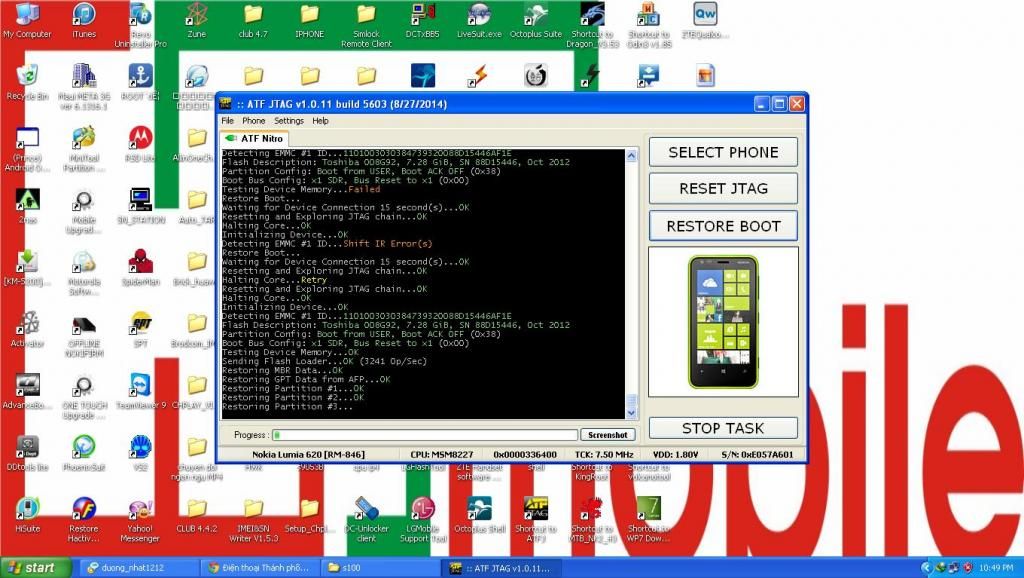The height and width of the screenshot is (578, 1024).
Task: Click the RESTORE BOOT button
Action: pyautogui.click(x=723, y=226)
